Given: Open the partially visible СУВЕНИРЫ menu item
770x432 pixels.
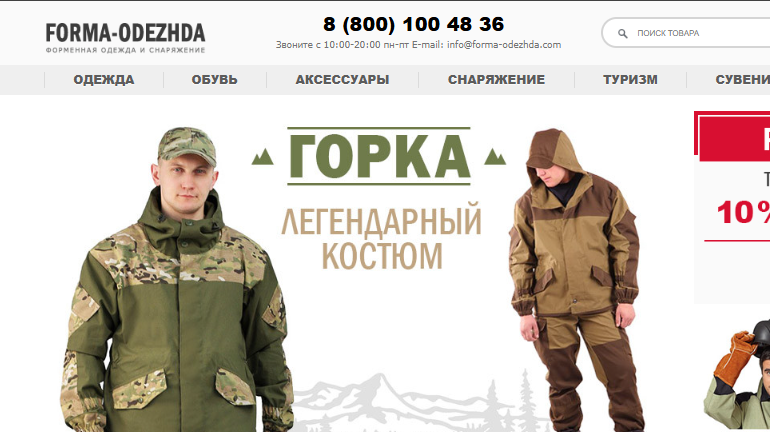Looking at the screenshot, I should [x=742, y=80].
